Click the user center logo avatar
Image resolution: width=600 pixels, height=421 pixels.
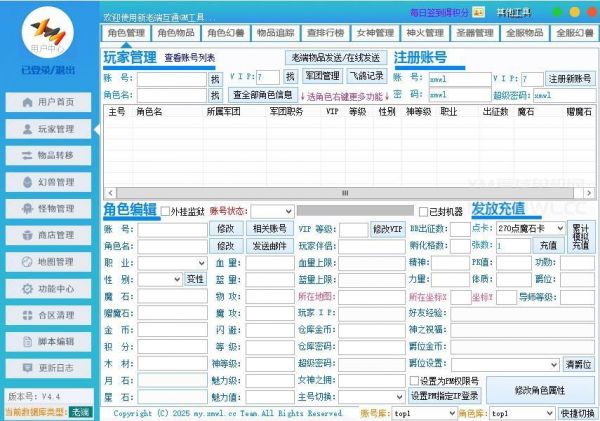[48, 32]
